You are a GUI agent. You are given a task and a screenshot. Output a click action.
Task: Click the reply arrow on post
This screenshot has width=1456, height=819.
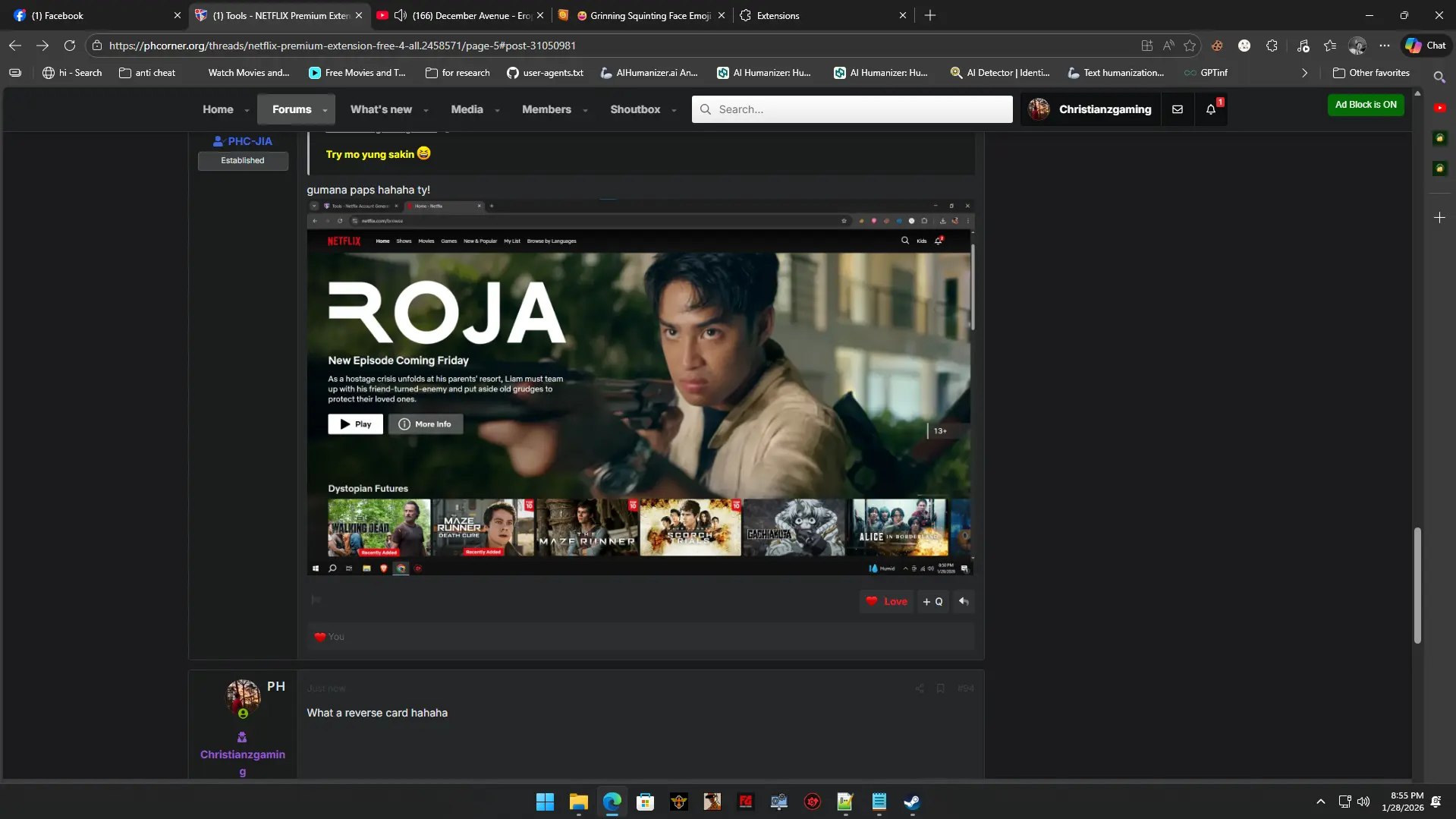[964, 601]
